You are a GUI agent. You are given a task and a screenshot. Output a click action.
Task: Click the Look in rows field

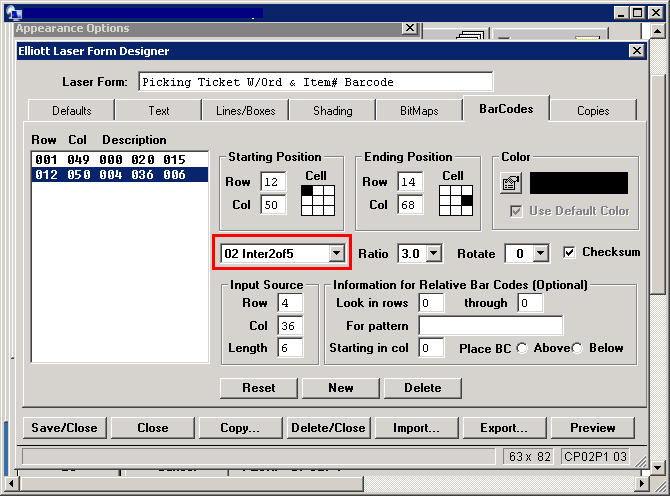pos(431,303)
